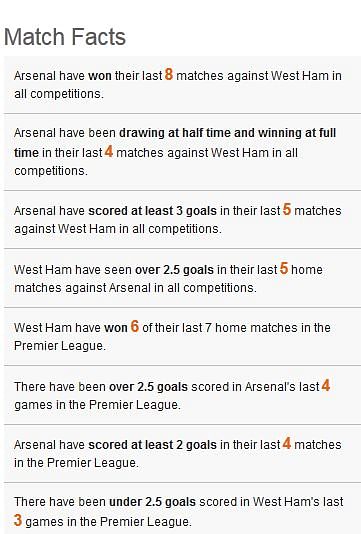
Task: Click orange 5 before 'home matches against Arsenal'
Action: click(284, 268)
